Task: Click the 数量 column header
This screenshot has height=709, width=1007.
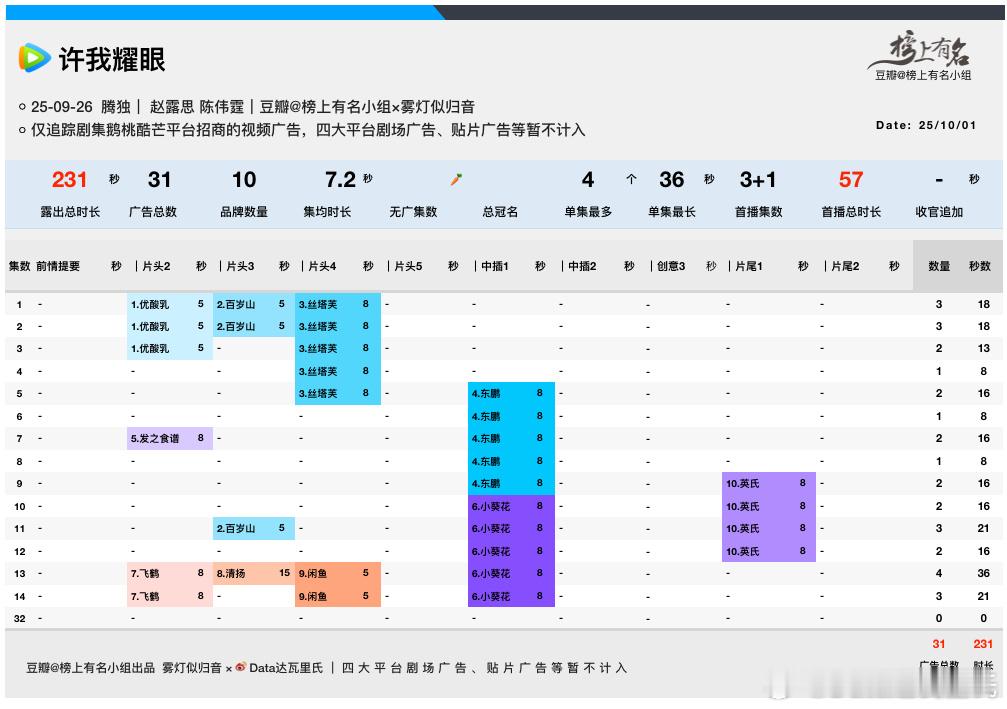Action: [x=939, y=266]
